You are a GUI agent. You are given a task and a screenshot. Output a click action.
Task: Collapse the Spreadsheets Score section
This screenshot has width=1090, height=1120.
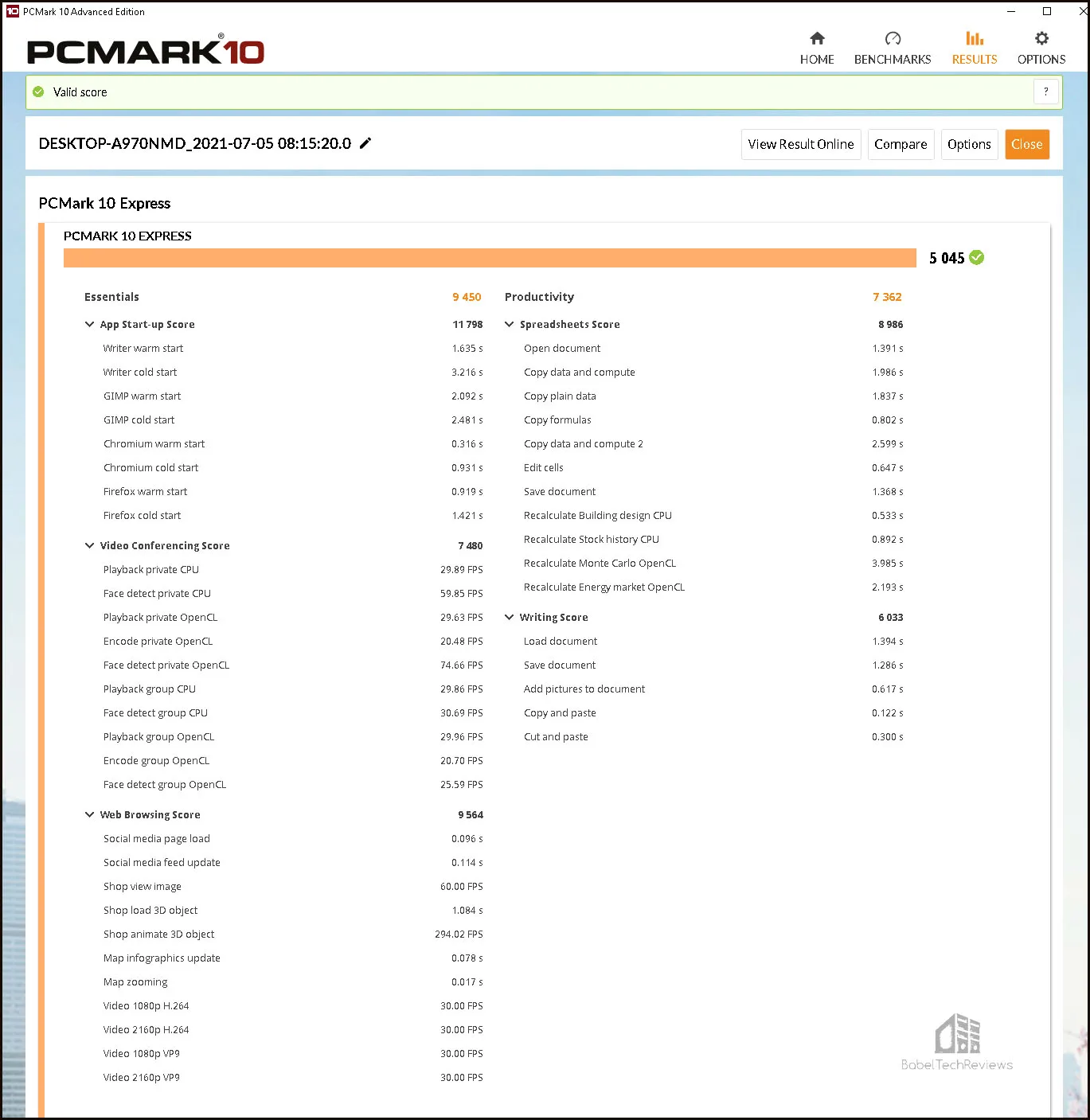pos(510,324)
